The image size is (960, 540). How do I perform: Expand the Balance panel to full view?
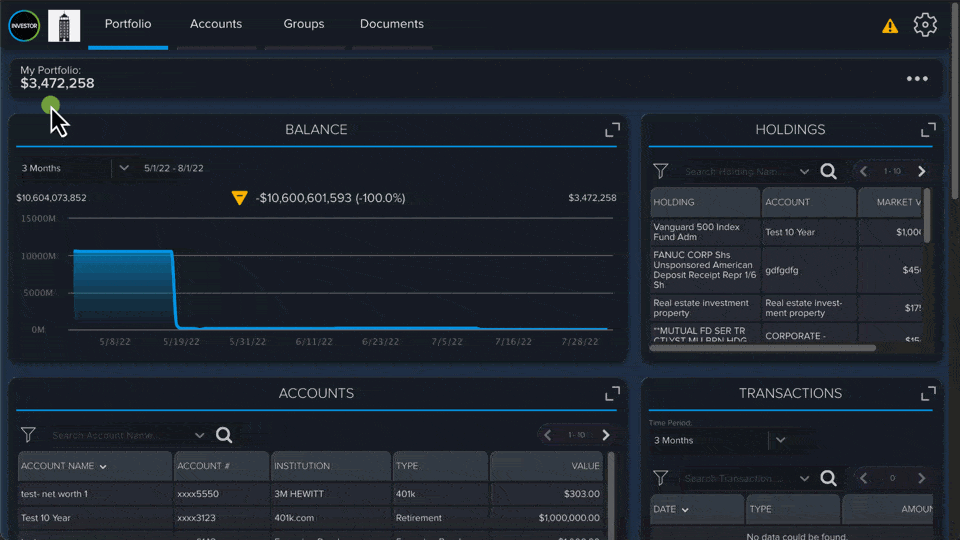[612, 130]
